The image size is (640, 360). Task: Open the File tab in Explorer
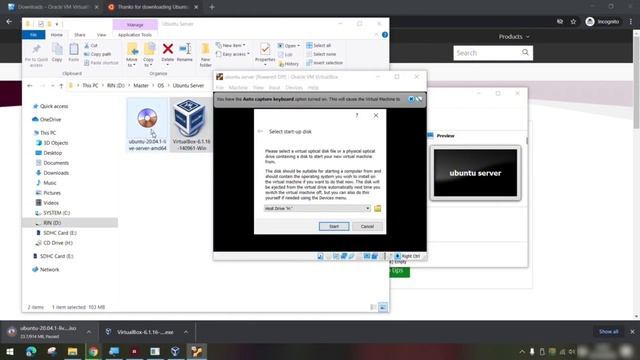tap(33, 35)
